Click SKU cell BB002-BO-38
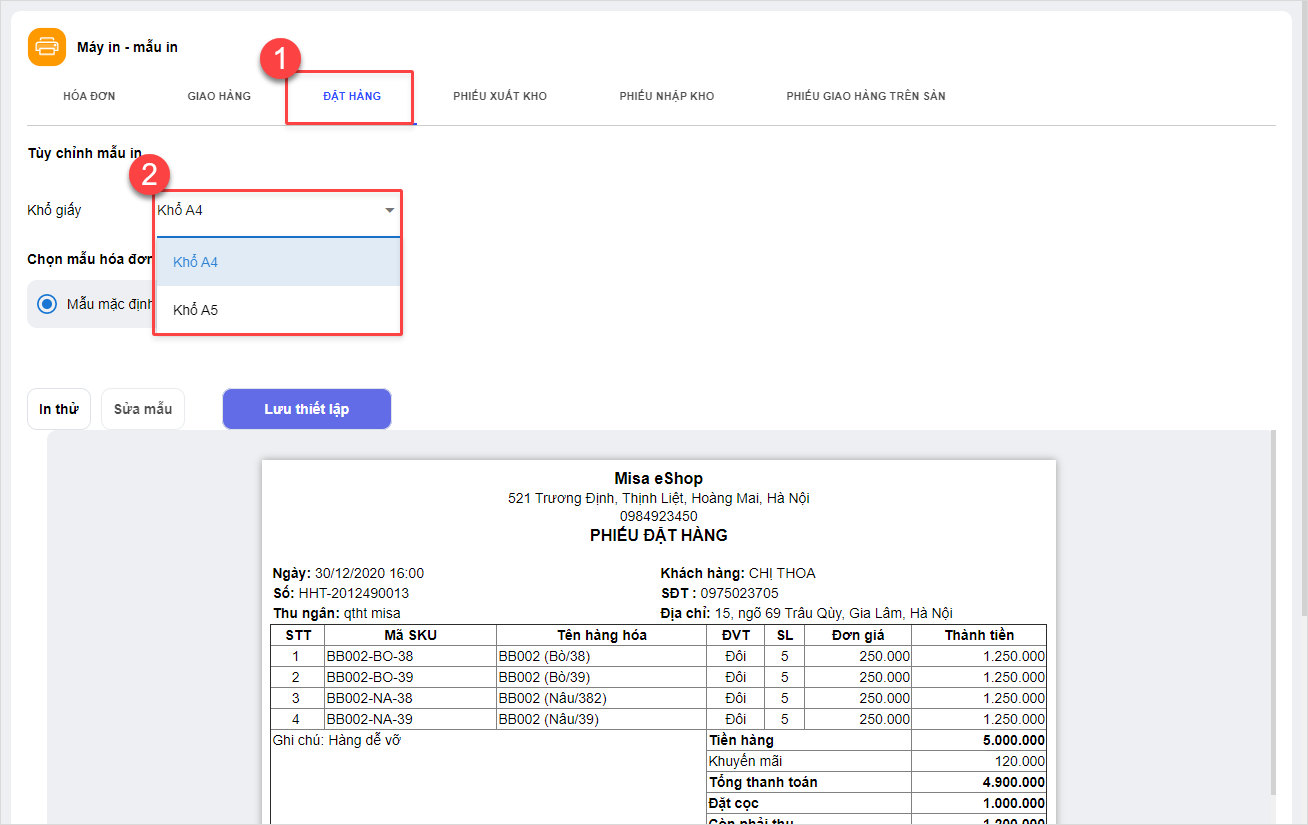Screen dimensions: 1308x825 tap(370, 657)
